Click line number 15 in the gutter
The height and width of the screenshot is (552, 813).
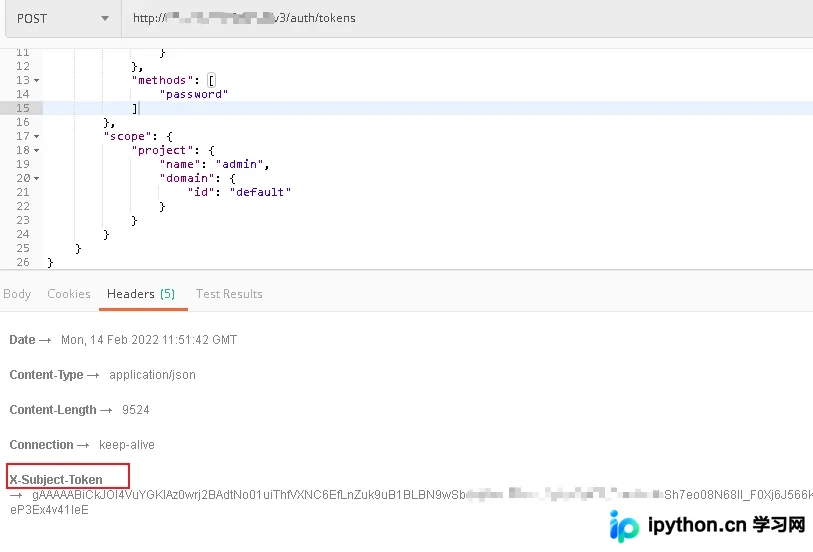23,108
